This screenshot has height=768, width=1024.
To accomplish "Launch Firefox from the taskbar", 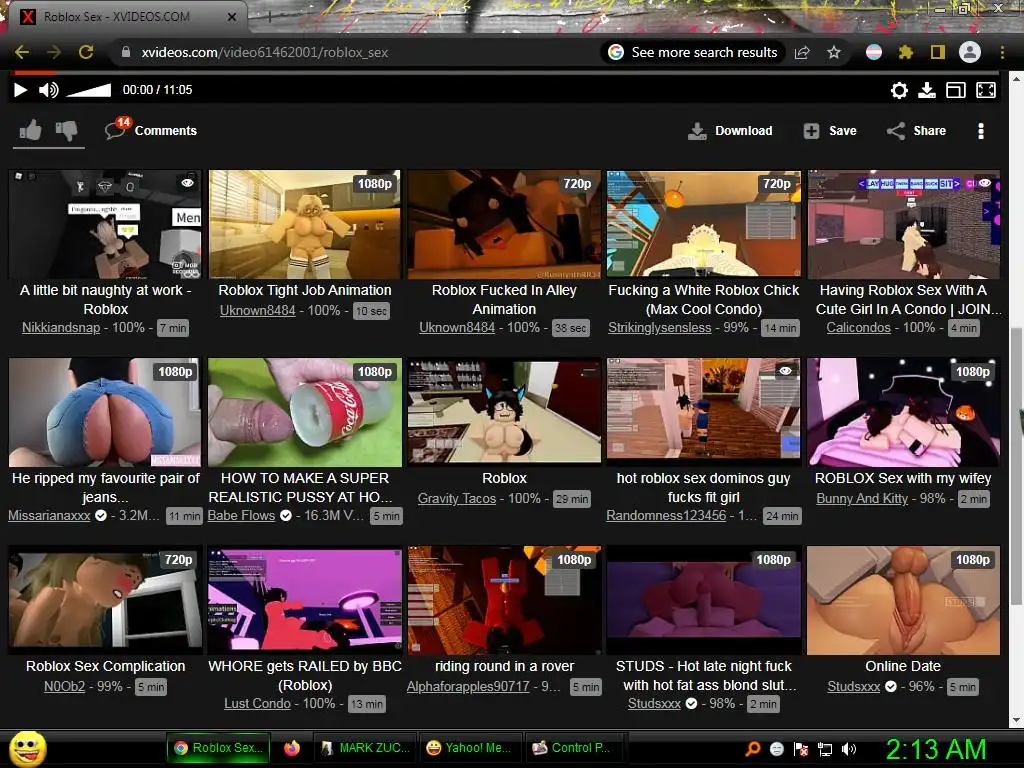I will pyautogui.click(x=292, y=748).
